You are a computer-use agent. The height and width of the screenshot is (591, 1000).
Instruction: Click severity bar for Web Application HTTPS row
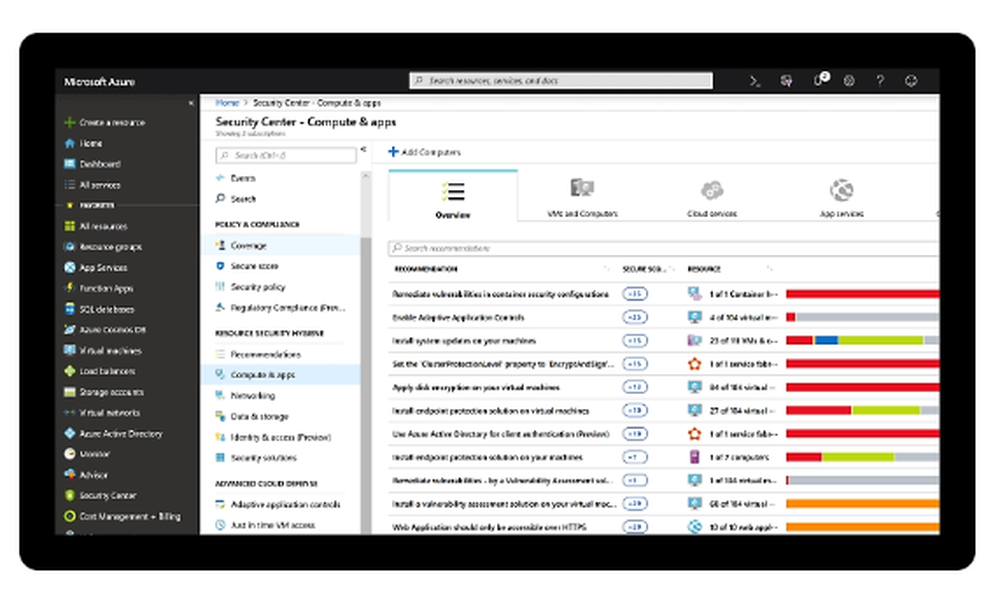[862, 527]
